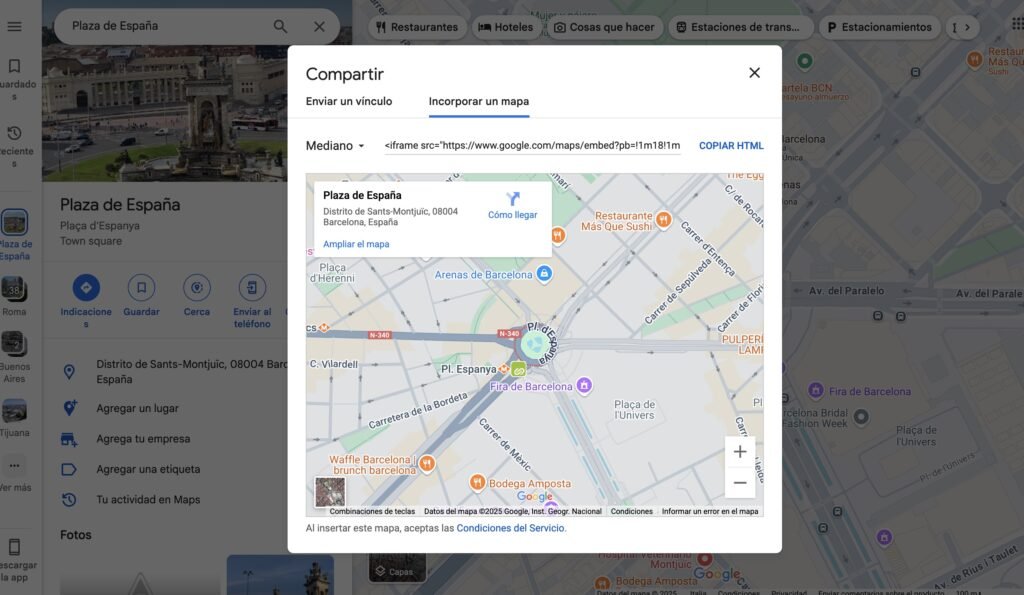
Task: Open Guardados in the sidebar
Action: pyautogui.click(x=14, y=75)
